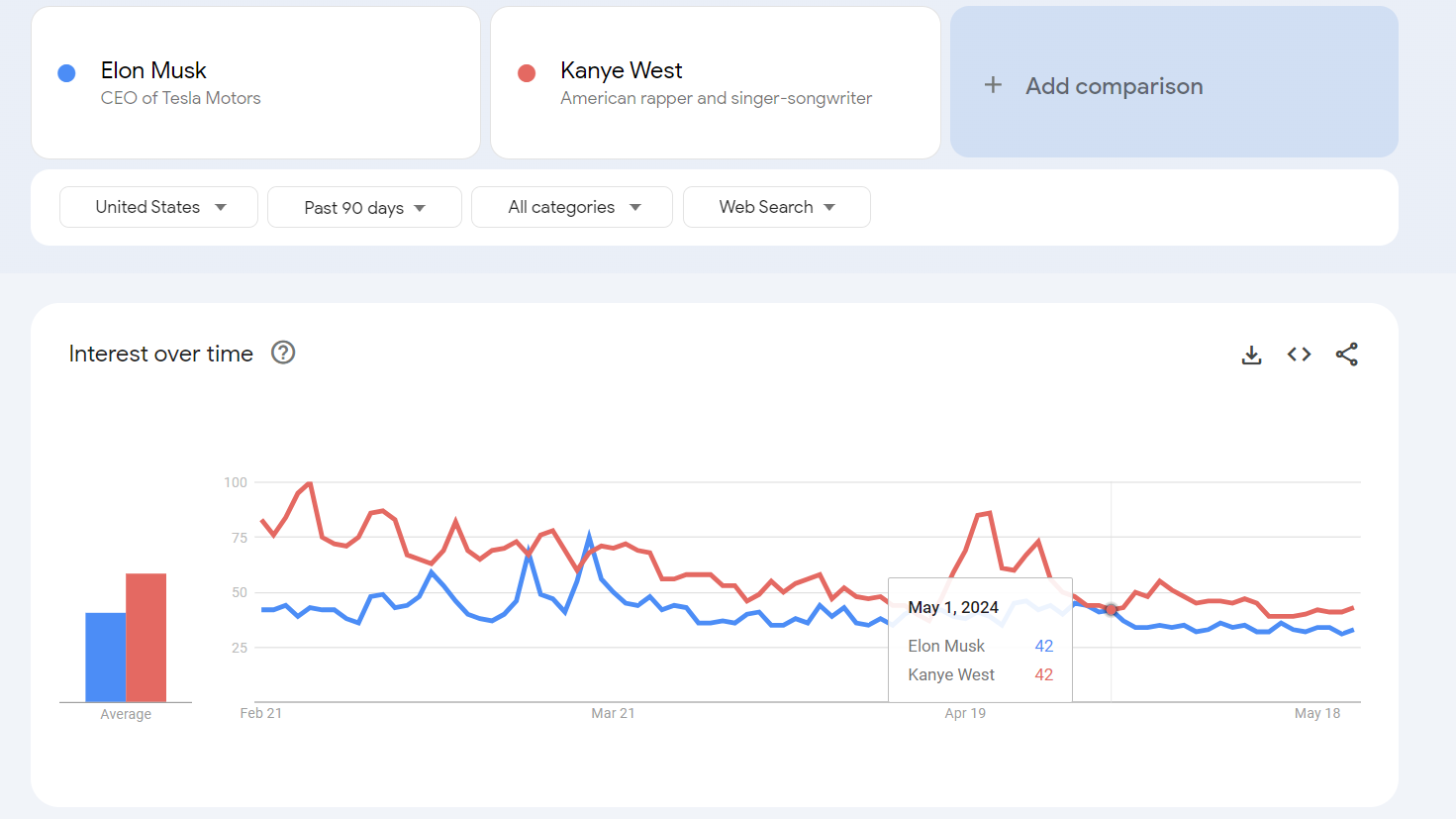Click the 'Interest over time' heading
This screenshot has width=1456, height=819.
pyautogui.click(x=161, y=354)
